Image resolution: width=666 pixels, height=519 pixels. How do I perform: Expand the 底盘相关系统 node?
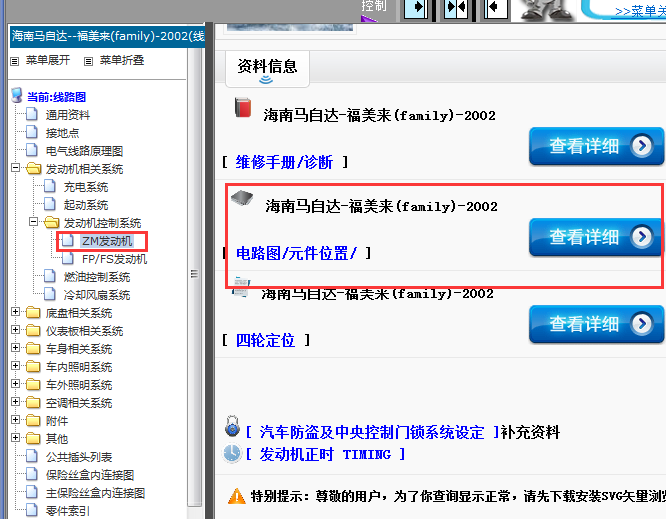point(15,312)
